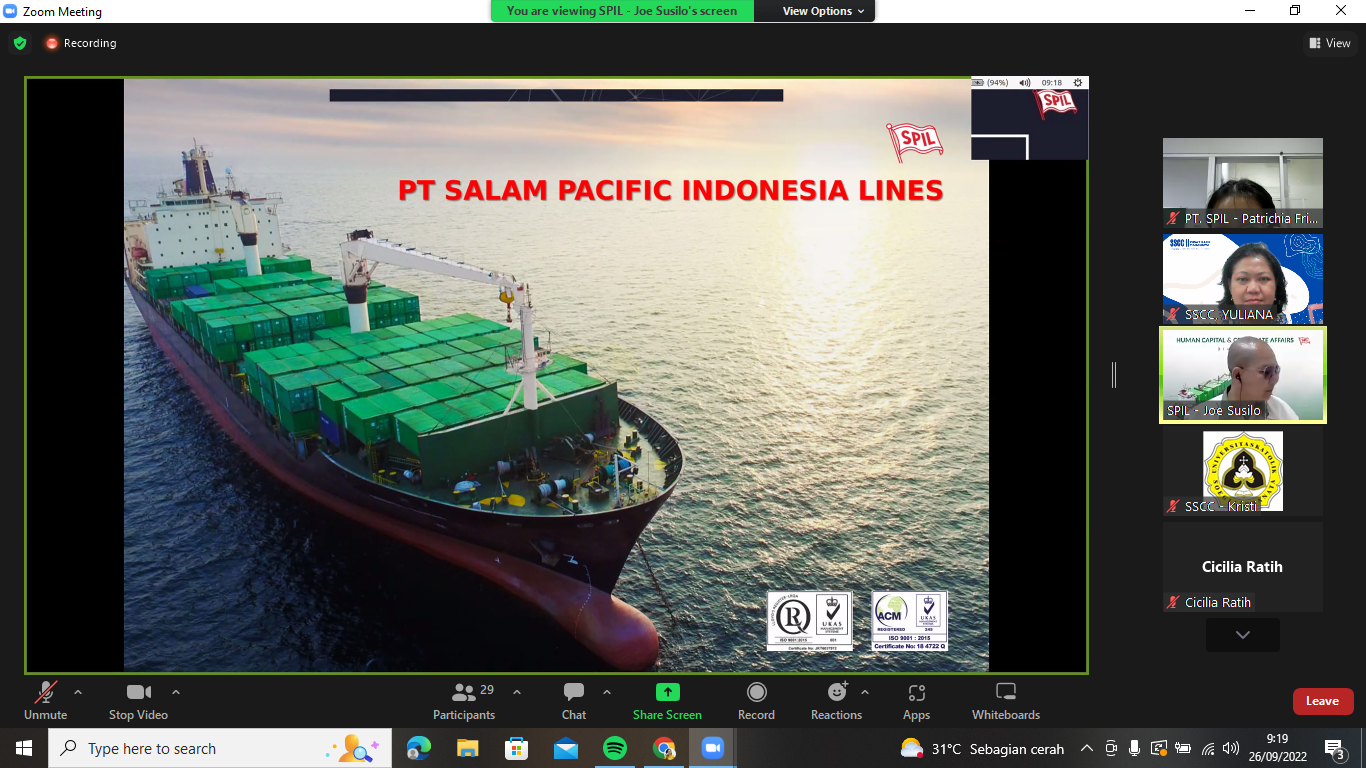Image resolution: width=1366 pixels, height=768 pixels.
Task: Open the Reactions menu
Action: click(x=836, y=700)
